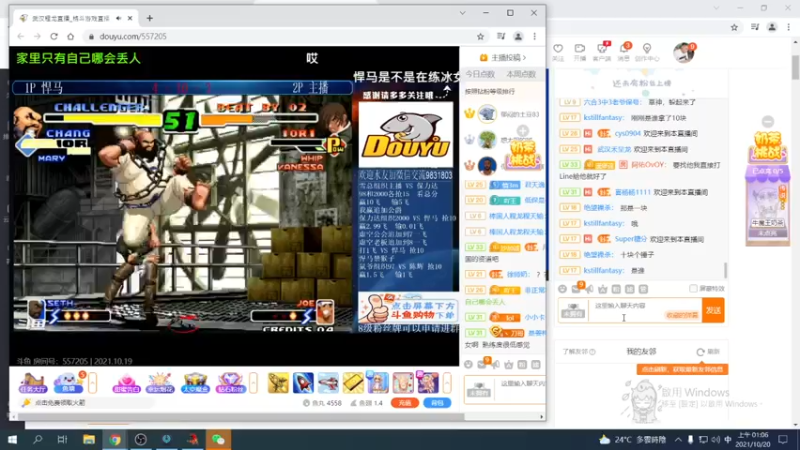Click username kstillfantasy in latest chat message

point(604,270)
